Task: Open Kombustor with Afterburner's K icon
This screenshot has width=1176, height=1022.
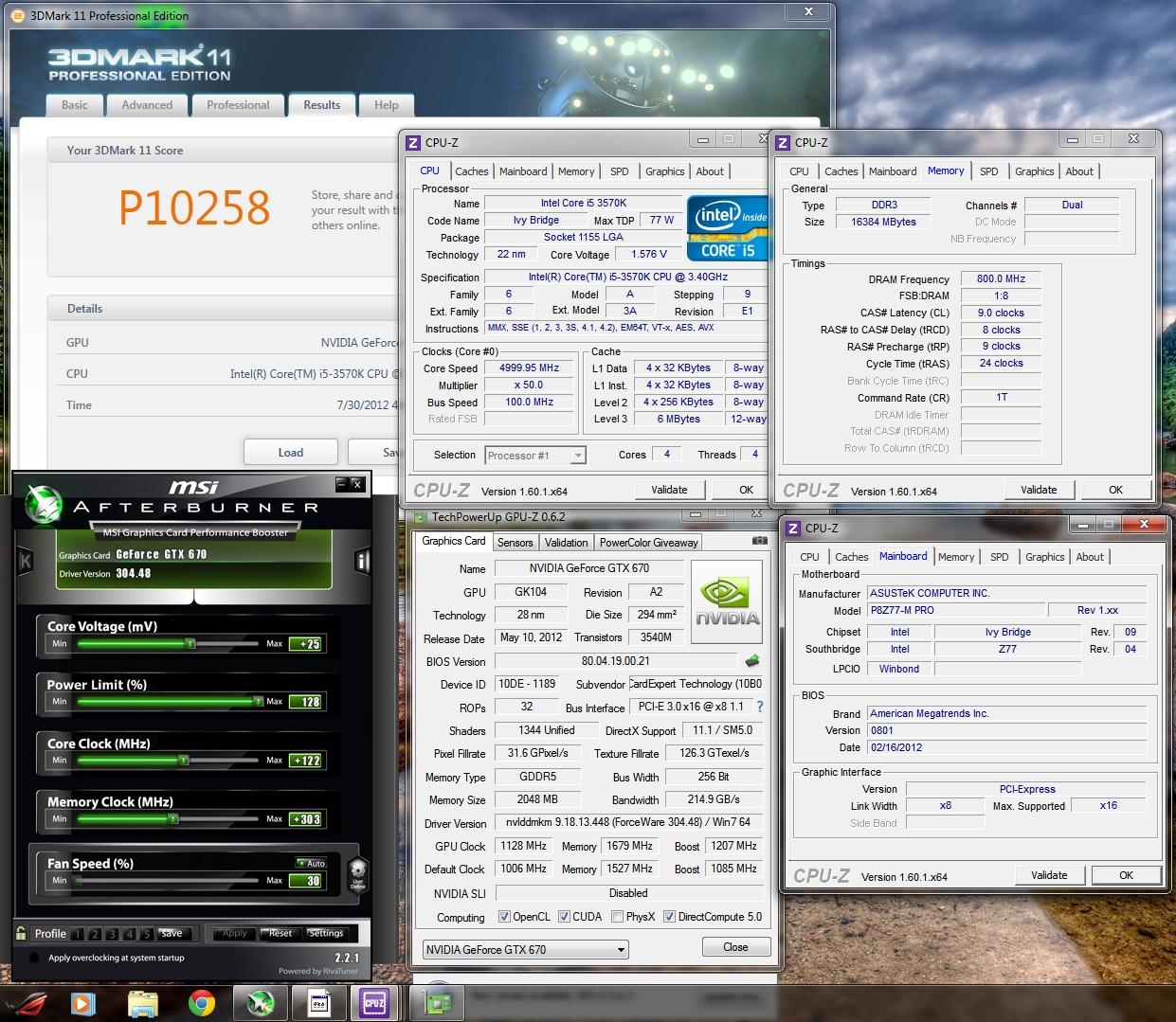Action: pyautogui.click(x=26, y=562)
